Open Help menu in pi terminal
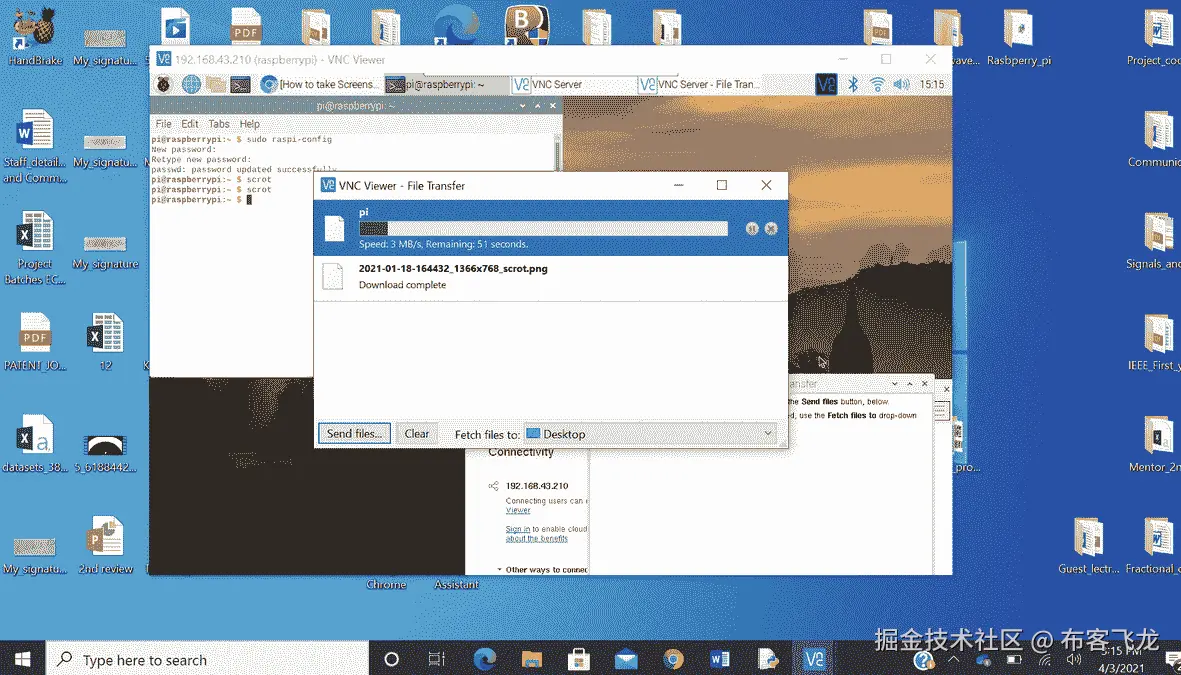1181x675 pixels. pos(249,124)
